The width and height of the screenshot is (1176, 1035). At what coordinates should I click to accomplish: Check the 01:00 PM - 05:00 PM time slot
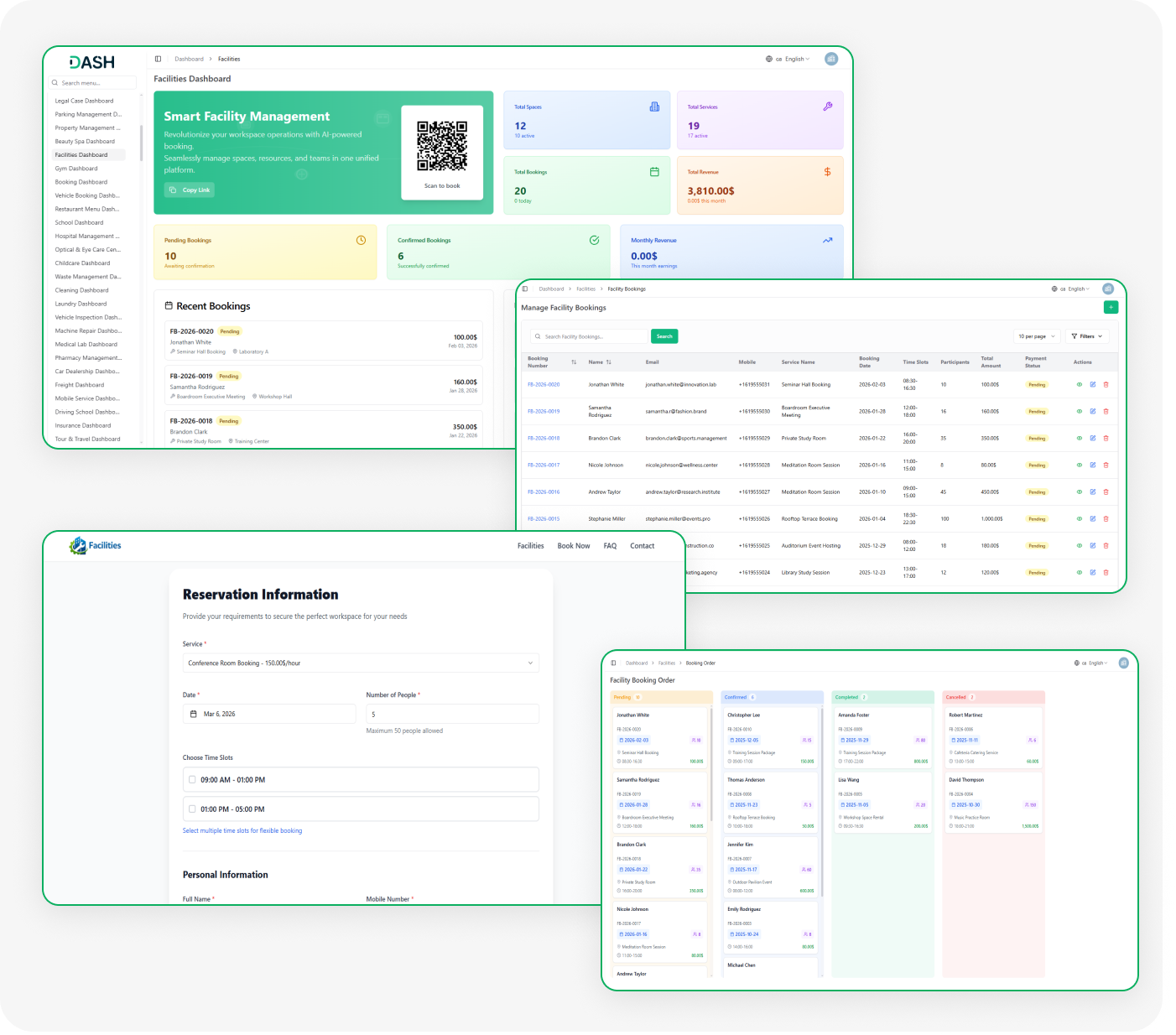point(192,809)
